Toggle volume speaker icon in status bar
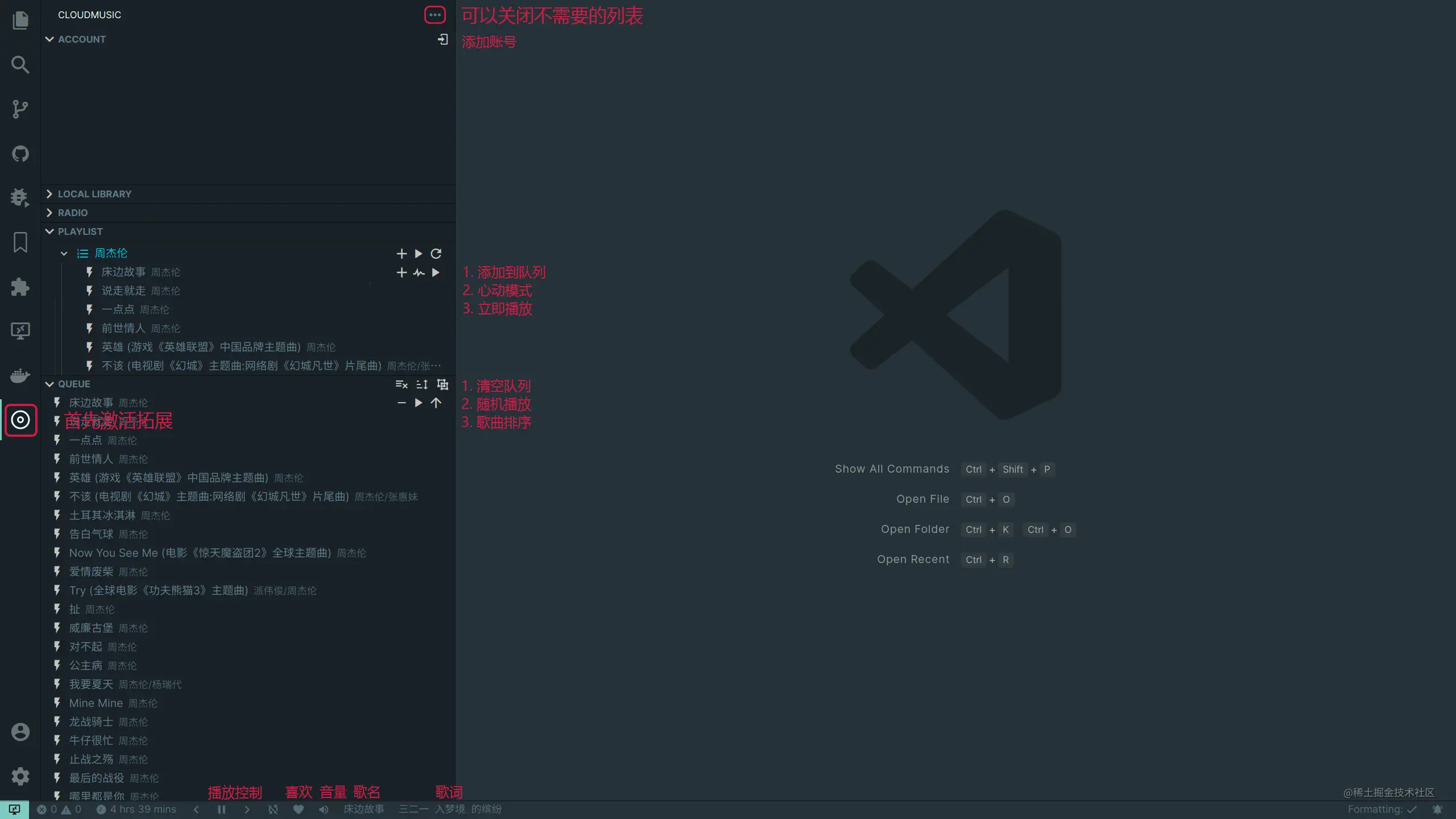The image size is (1456, 819). coord(324,809)
